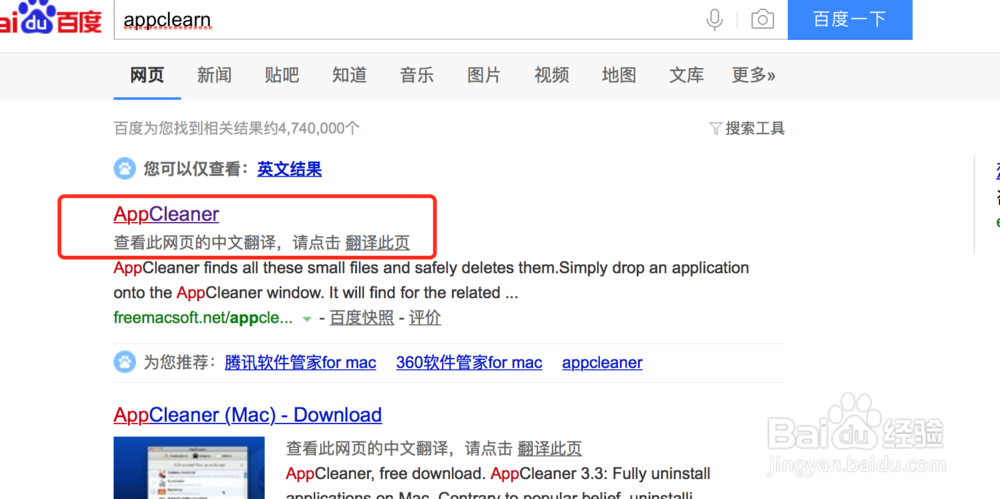Open the 图片 tab
Viewport: 1000px width, 499px height.
[x=484, y=75]
